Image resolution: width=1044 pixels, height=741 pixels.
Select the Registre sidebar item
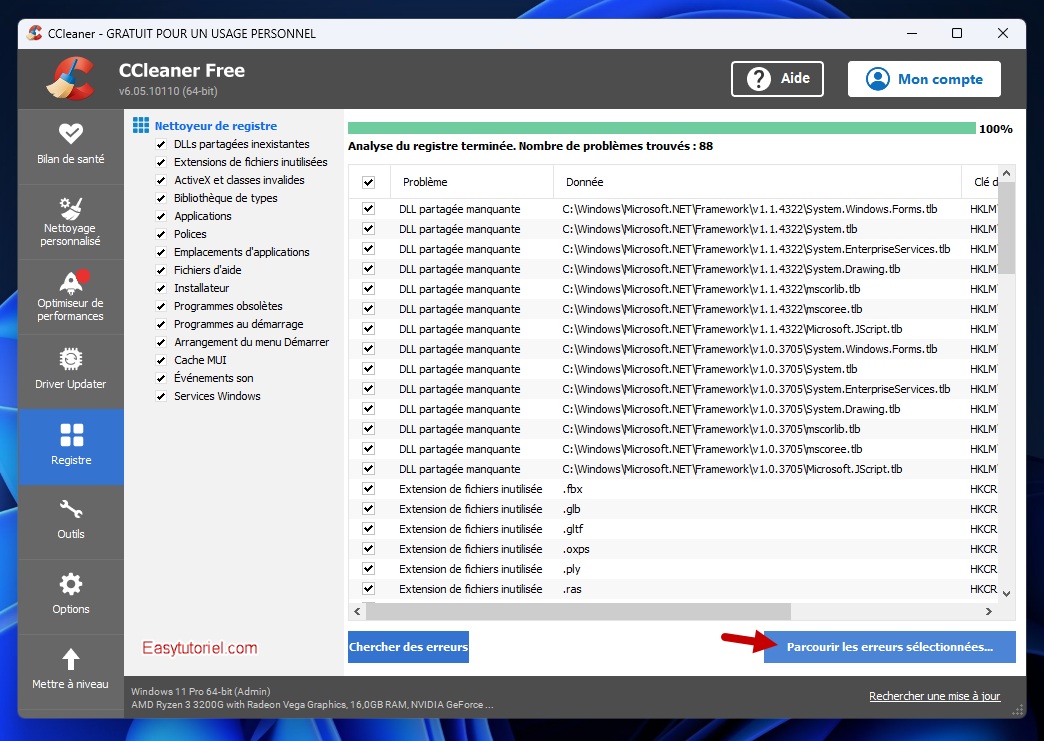71,446
